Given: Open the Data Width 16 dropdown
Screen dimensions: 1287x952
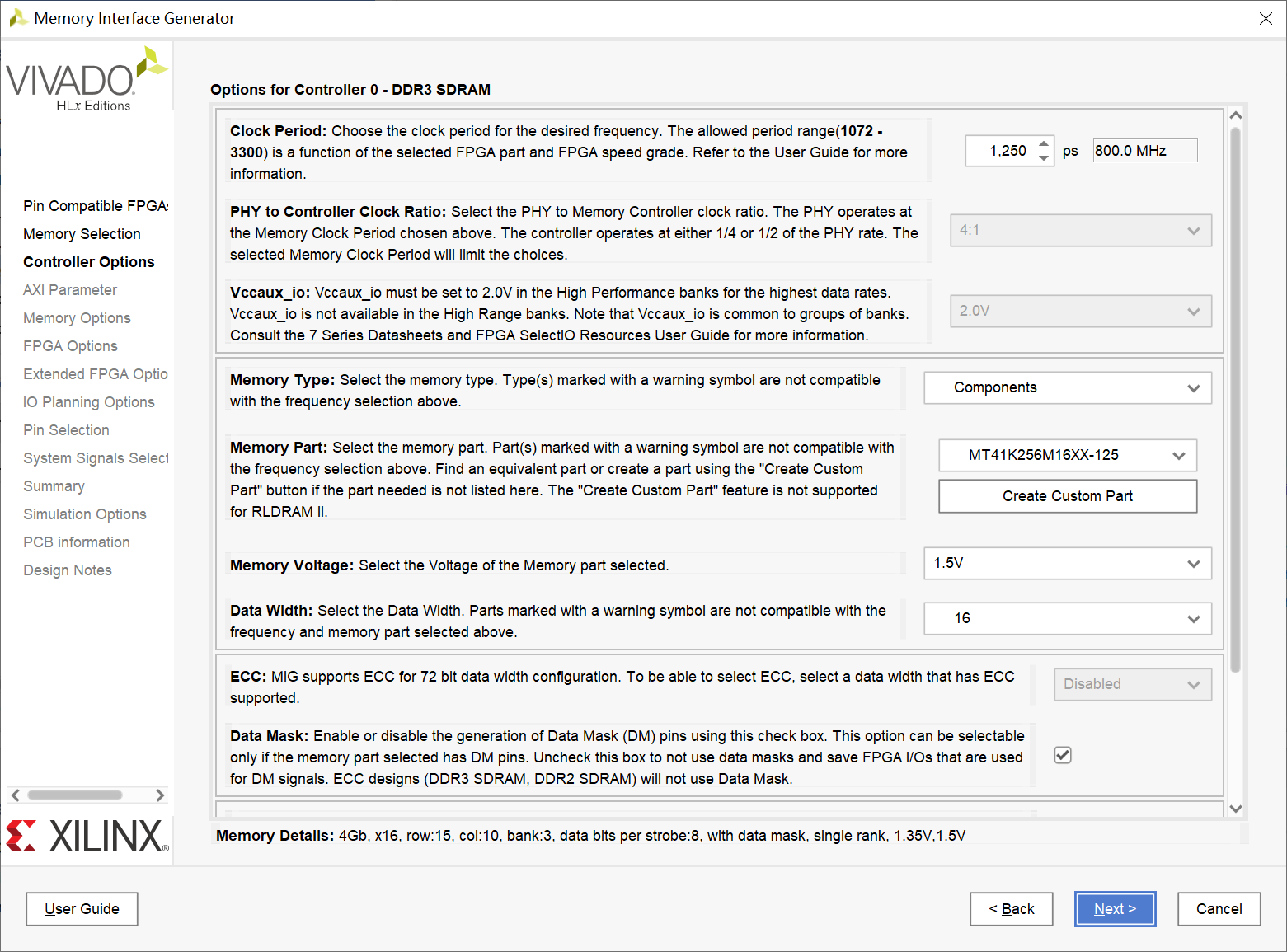Looking at the screenshot, I should [x=1068, y=619].
